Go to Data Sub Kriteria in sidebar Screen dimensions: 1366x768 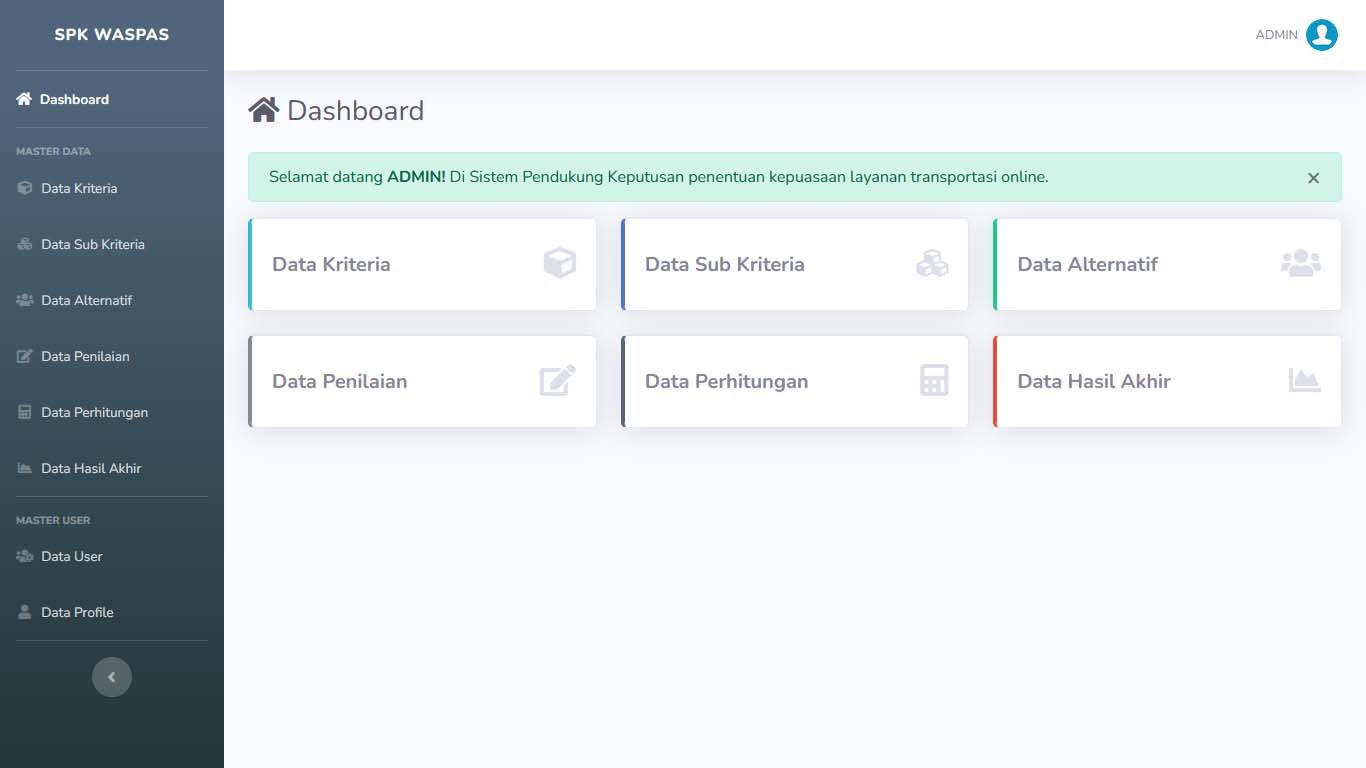[92, 244]
